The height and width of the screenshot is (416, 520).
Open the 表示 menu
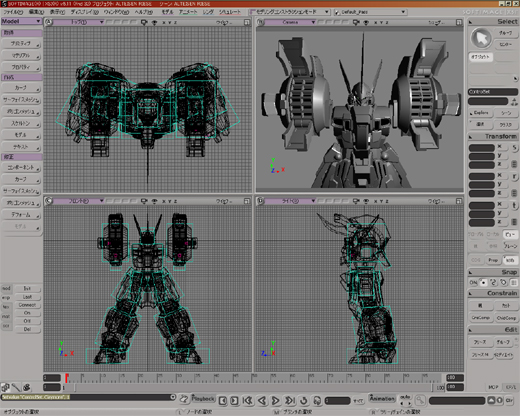pyautogui.click(x=57, y=12)
